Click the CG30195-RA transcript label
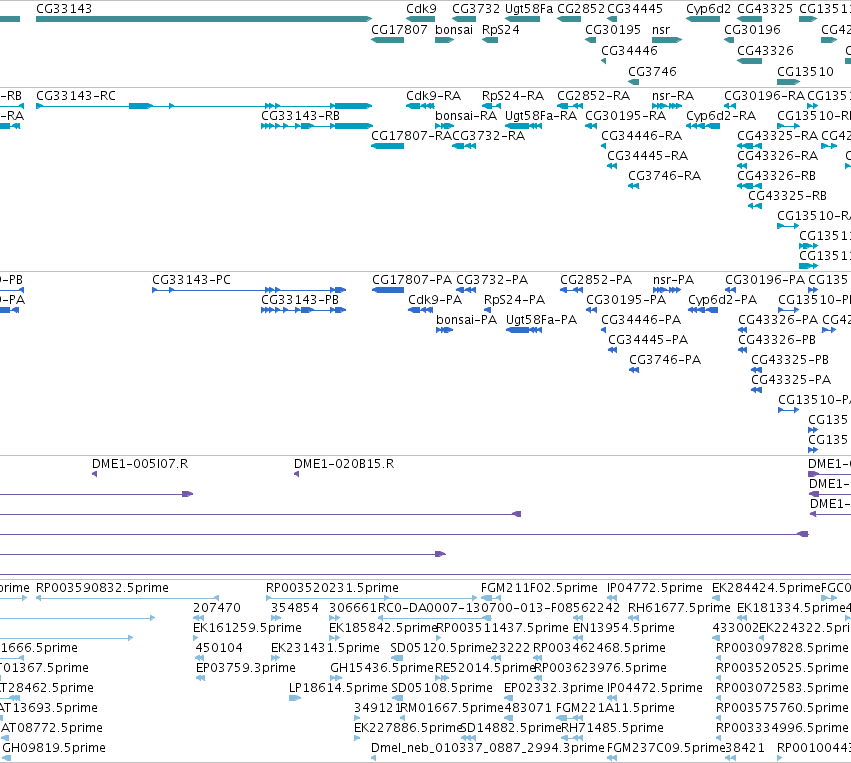The image size is (851, 763). click(x=625, y=116)
